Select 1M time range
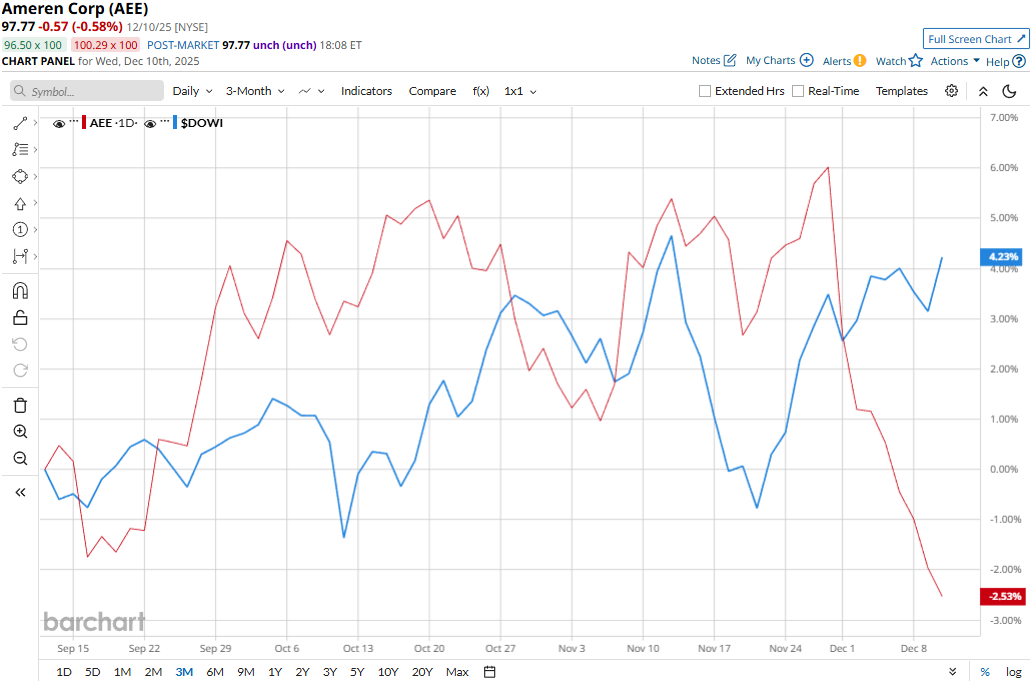The height and width of the screenshot is (681, 1032). click(122, 672)
